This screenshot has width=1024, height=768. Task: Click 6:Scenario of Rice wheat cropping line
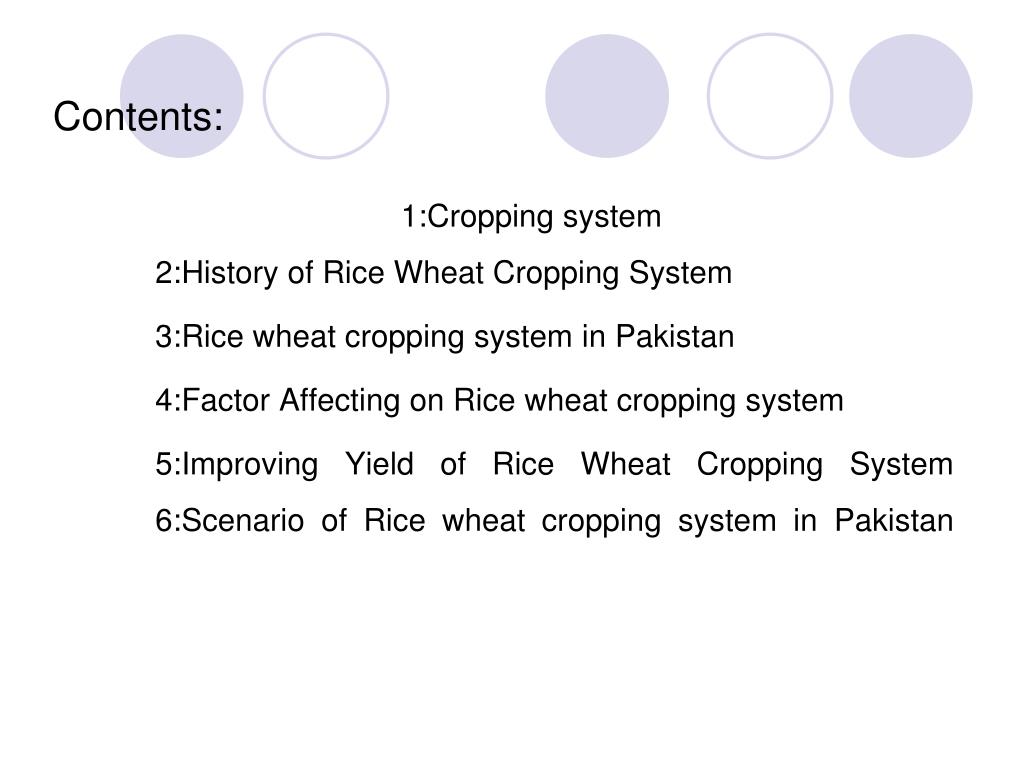(x=554, y=521)
